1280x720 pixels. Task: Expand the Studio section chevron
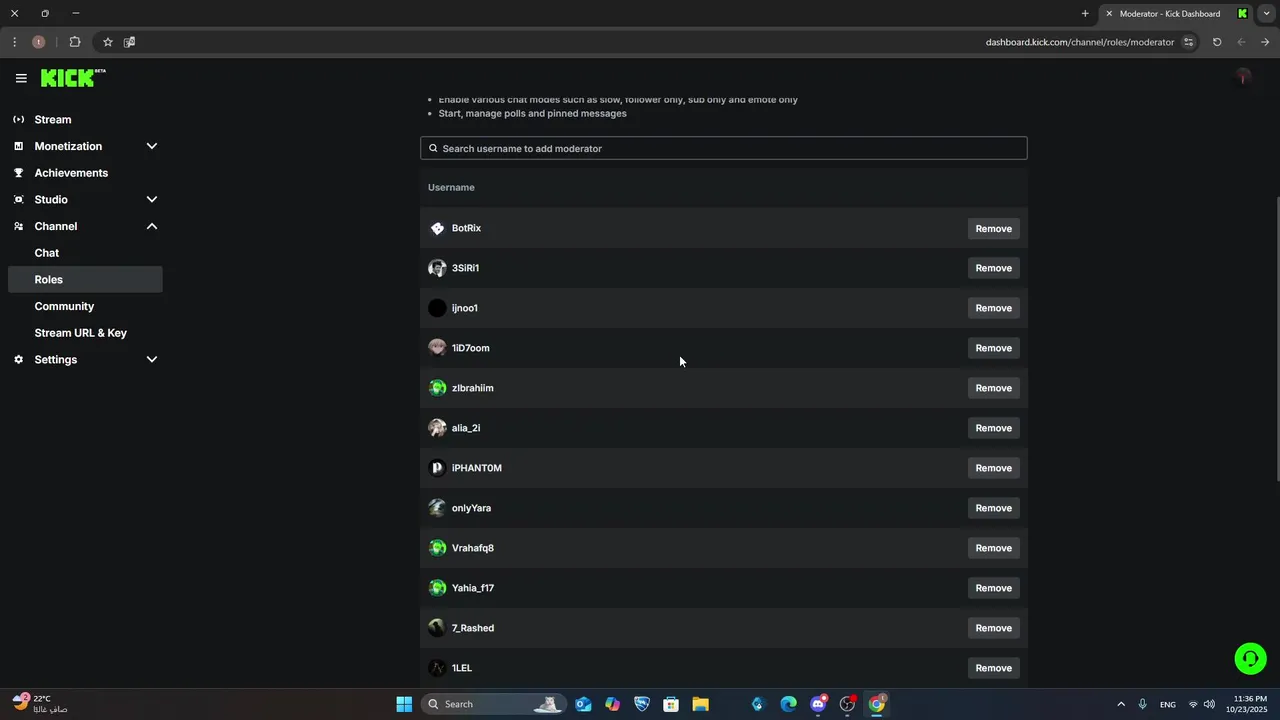click(152, 199)
